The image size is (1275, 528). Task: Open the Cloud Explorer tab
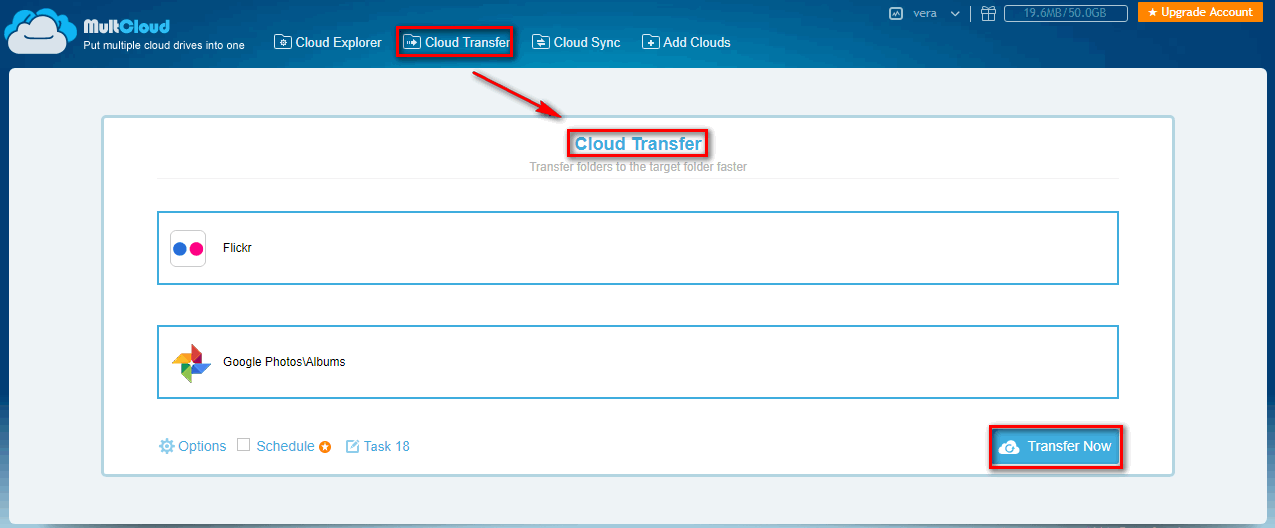point(328,42)
